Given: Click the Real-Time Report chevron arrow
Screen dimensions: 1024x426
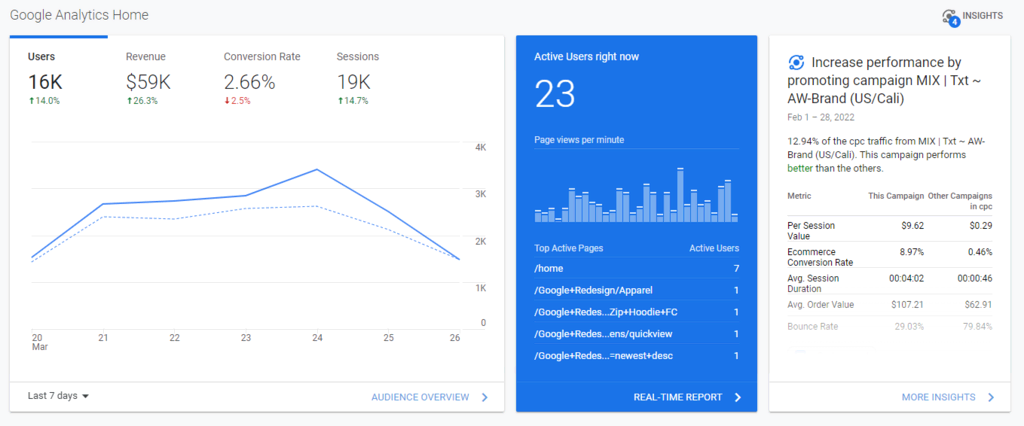Looking at the screenshot, I should (738, 397).
